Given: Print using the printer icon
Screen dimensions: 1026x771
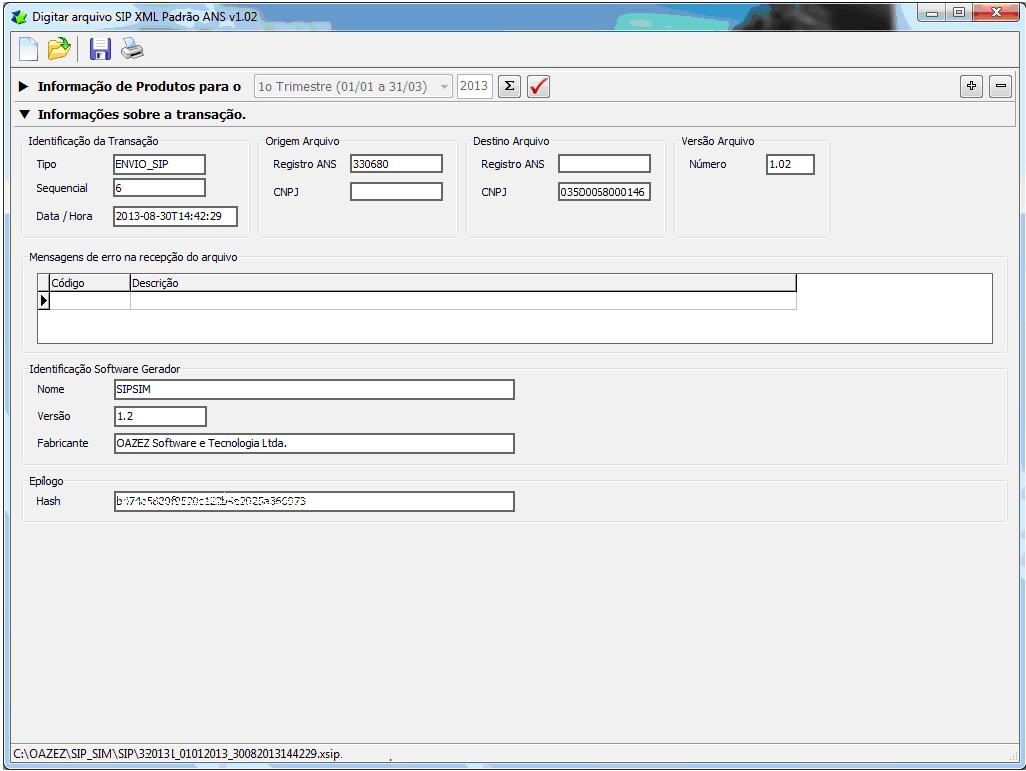Looking at the screenshot, I should pyautogui.click(x=132, y=49).
